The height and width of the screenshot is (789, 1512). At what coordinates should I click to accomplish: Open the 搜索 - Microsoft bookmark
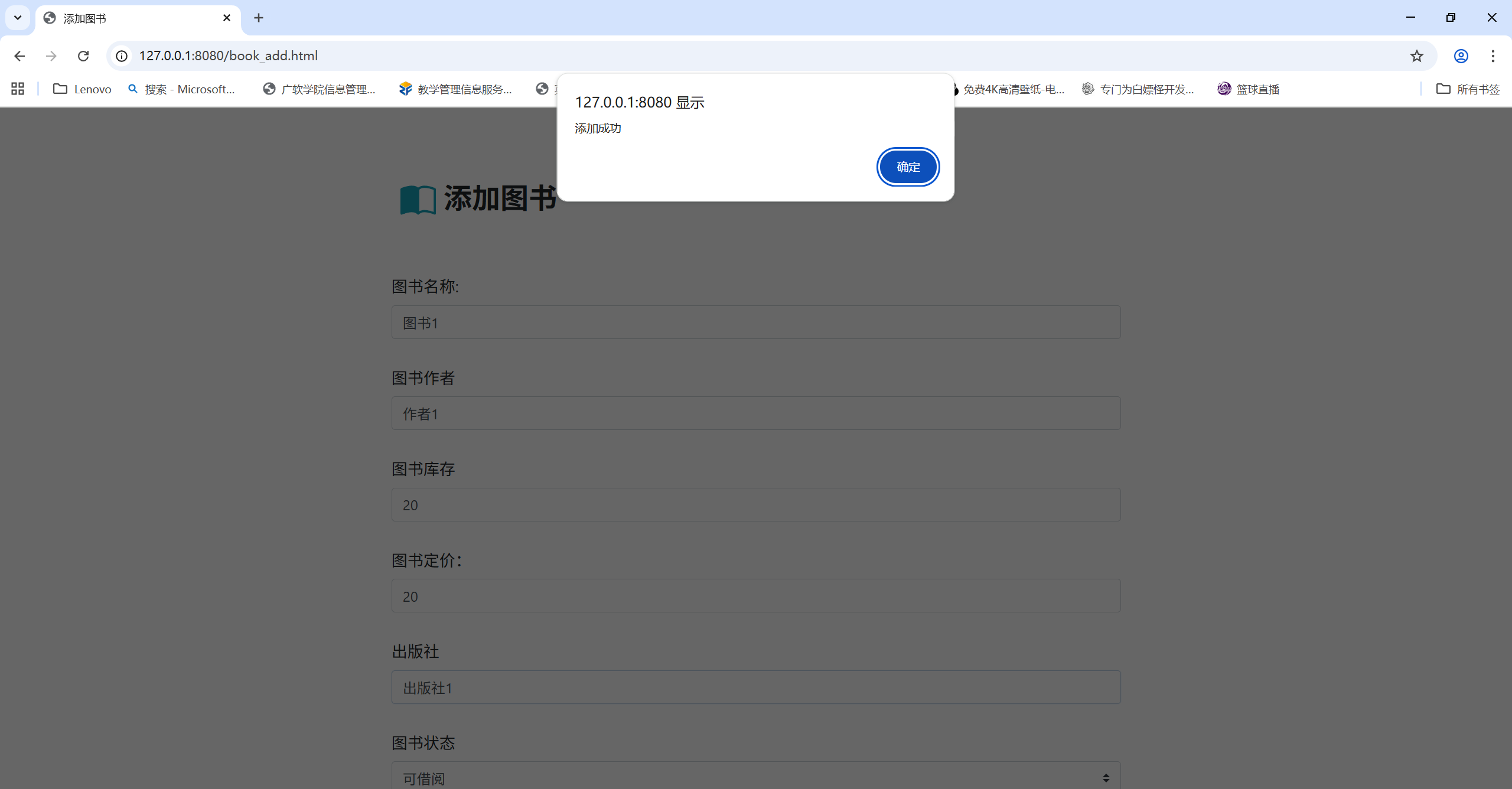coord(182,89)
